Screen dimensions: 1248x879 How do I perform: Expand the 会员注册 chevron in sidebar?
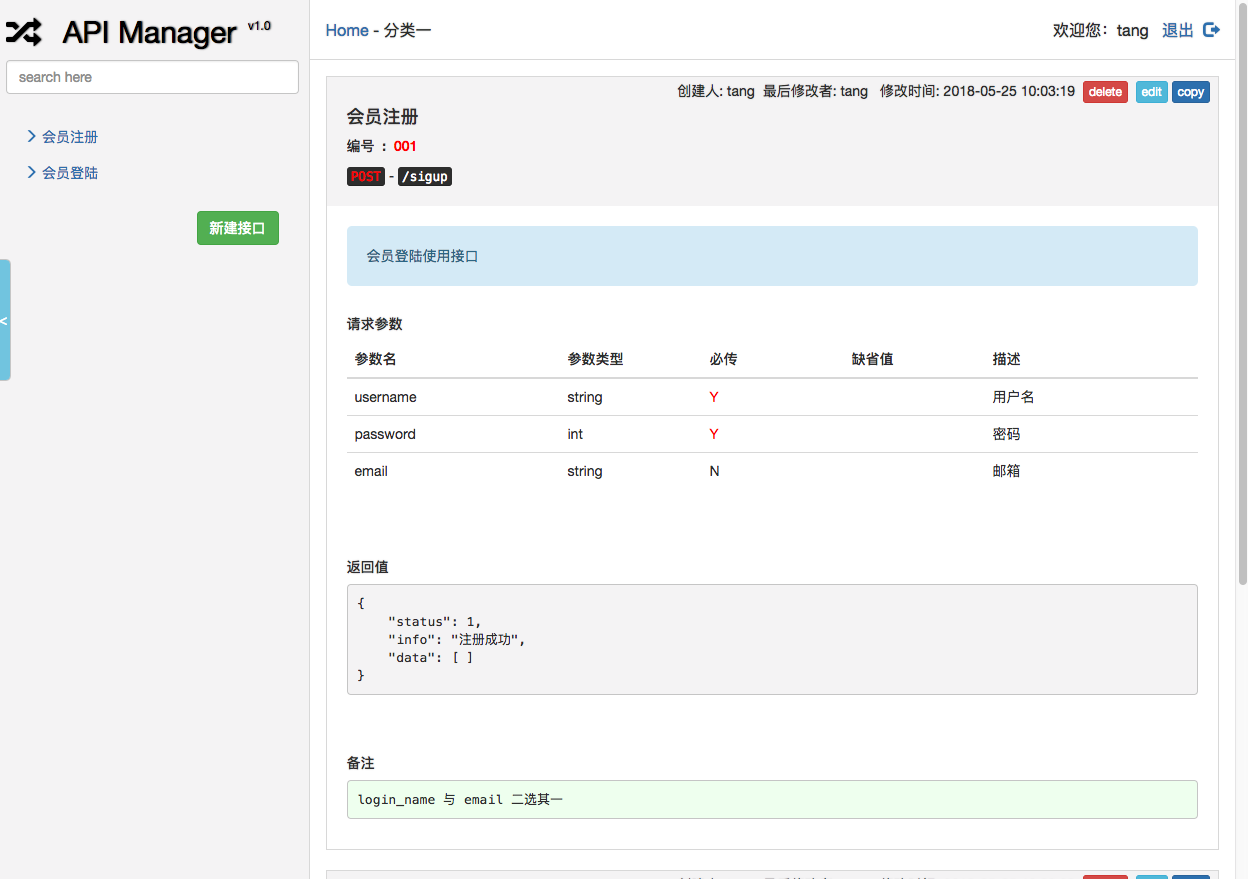pos(32,136)
